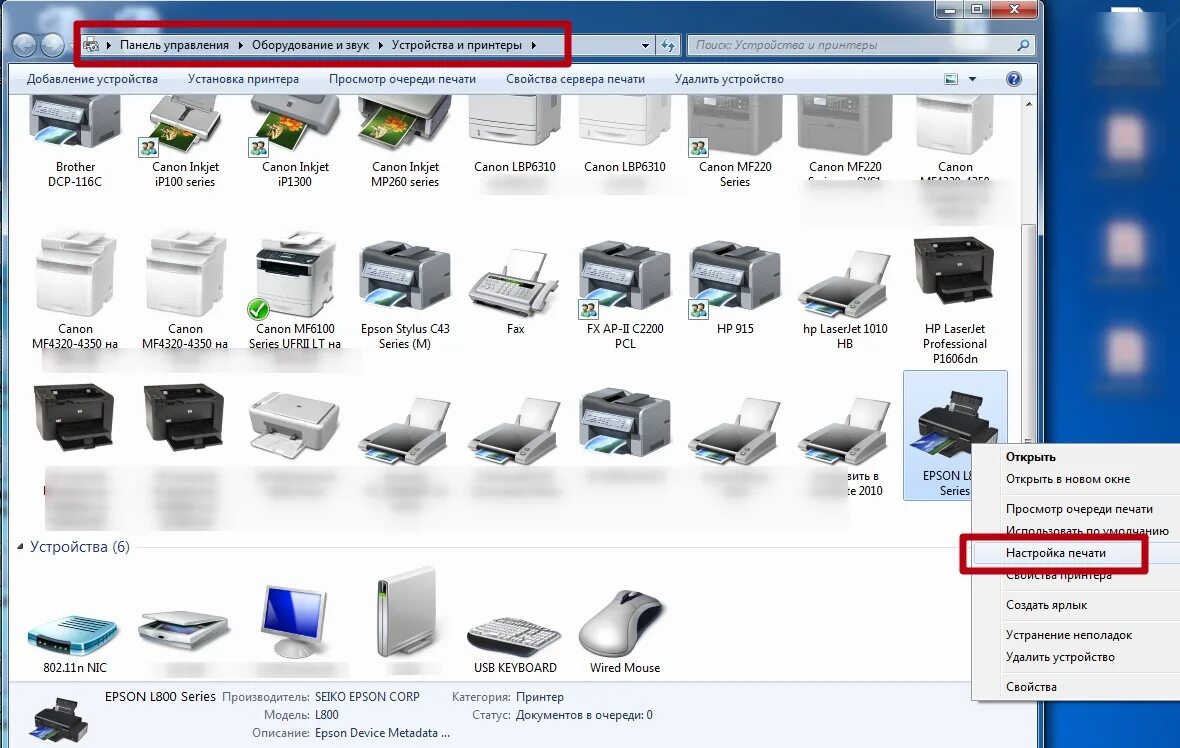The image size is (1180, 748).
Task: Select the HP 915 printer
Action: pyautogui.click(x=734, y=286)
